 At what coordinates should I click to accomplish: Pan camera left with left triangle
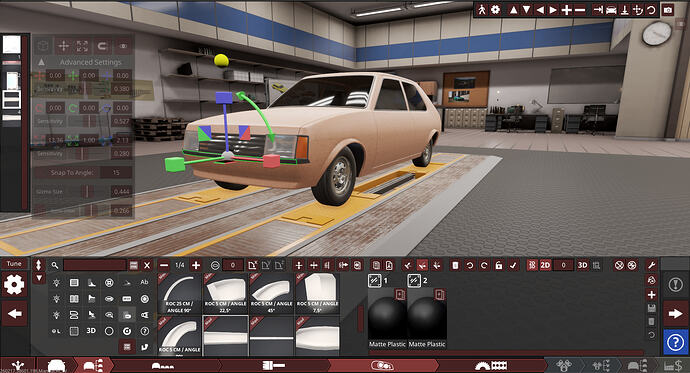click(x=540, y=10)
